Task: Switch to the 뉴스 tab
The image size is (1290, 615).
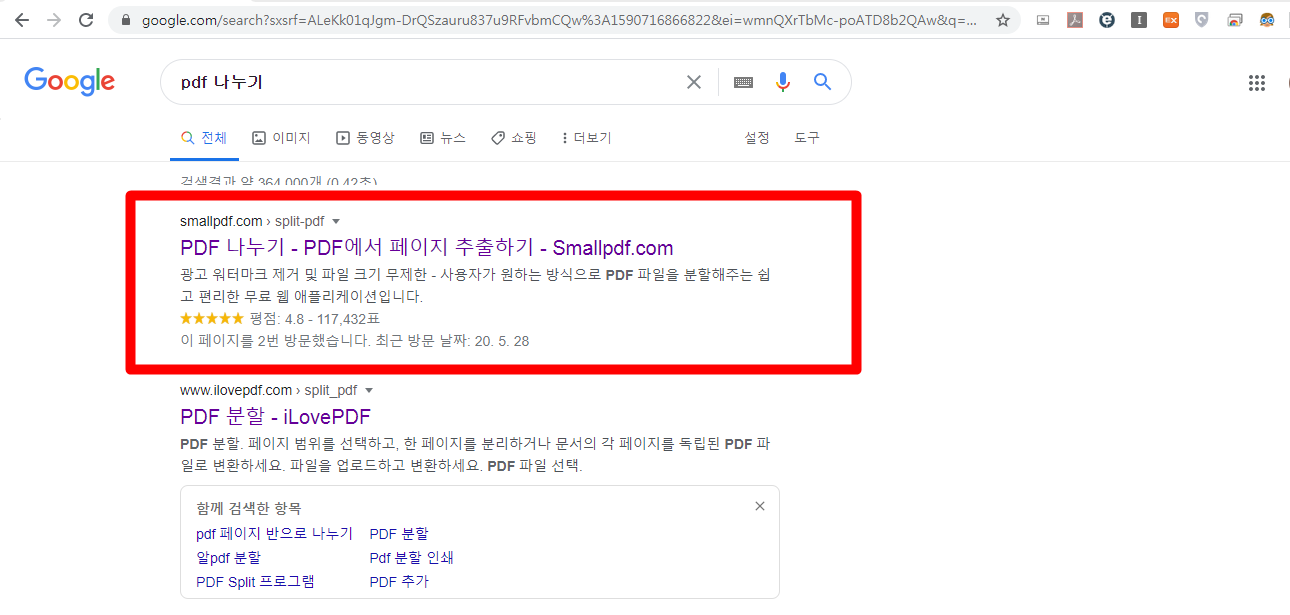Action: point(443,138)
